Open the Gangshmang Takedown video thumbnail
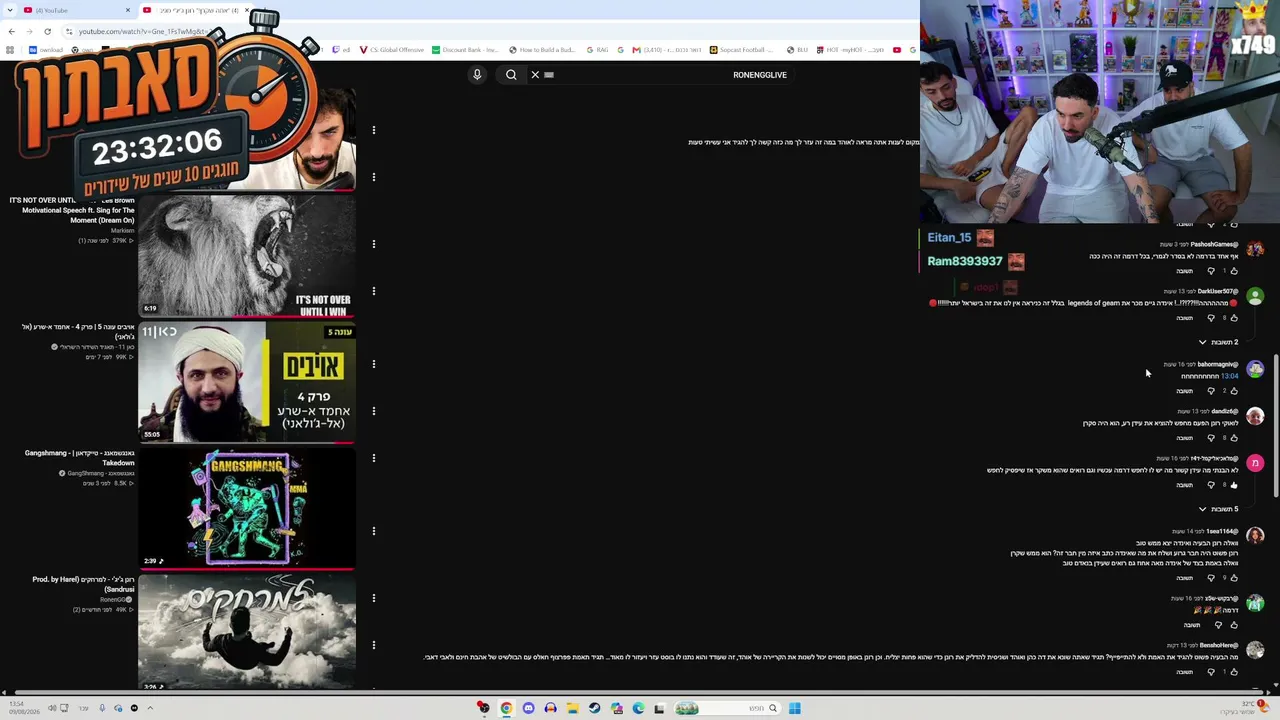 [247, 508]
